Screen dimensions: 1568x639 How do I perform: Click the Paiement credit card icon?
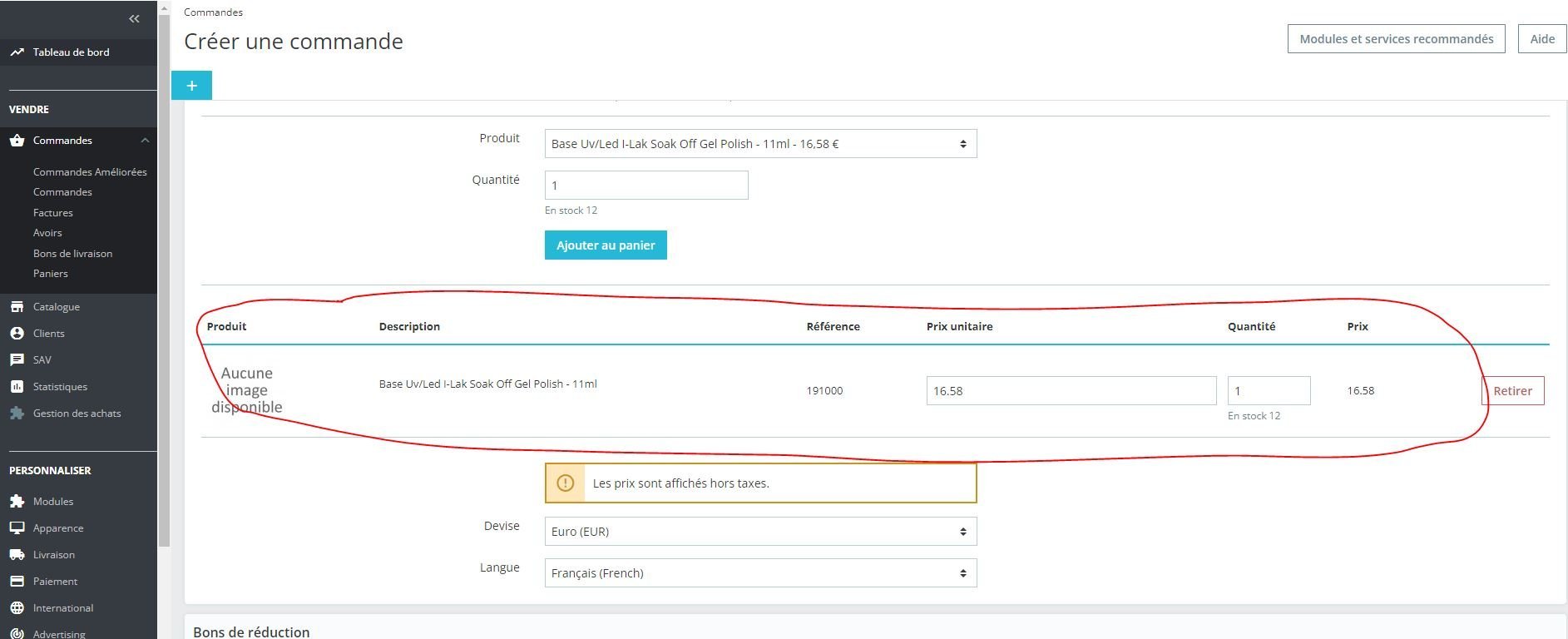17,582
